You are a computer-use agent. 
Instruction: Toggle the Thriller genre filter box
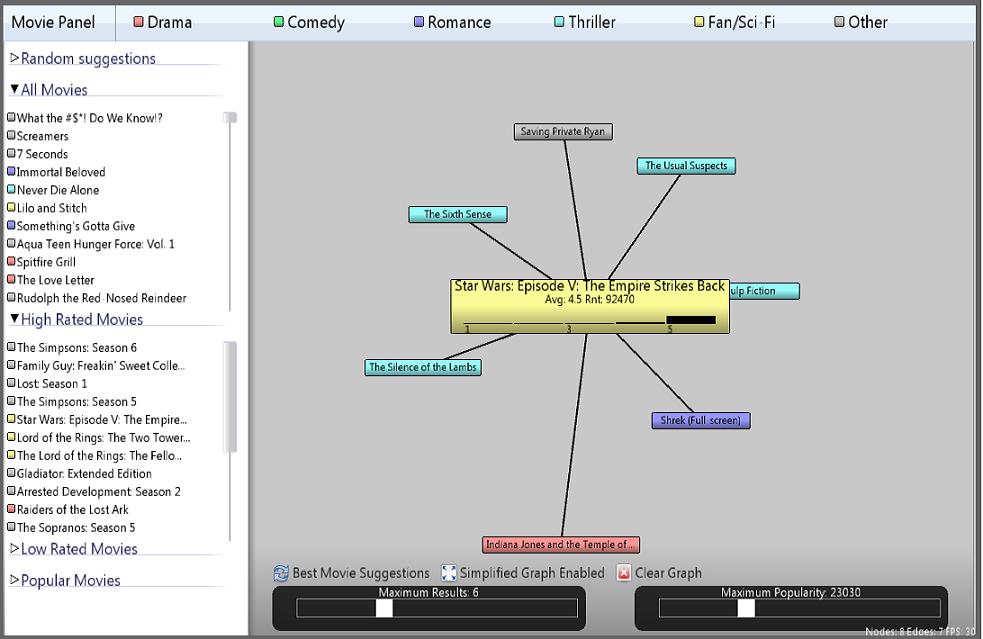pos(559,22)
